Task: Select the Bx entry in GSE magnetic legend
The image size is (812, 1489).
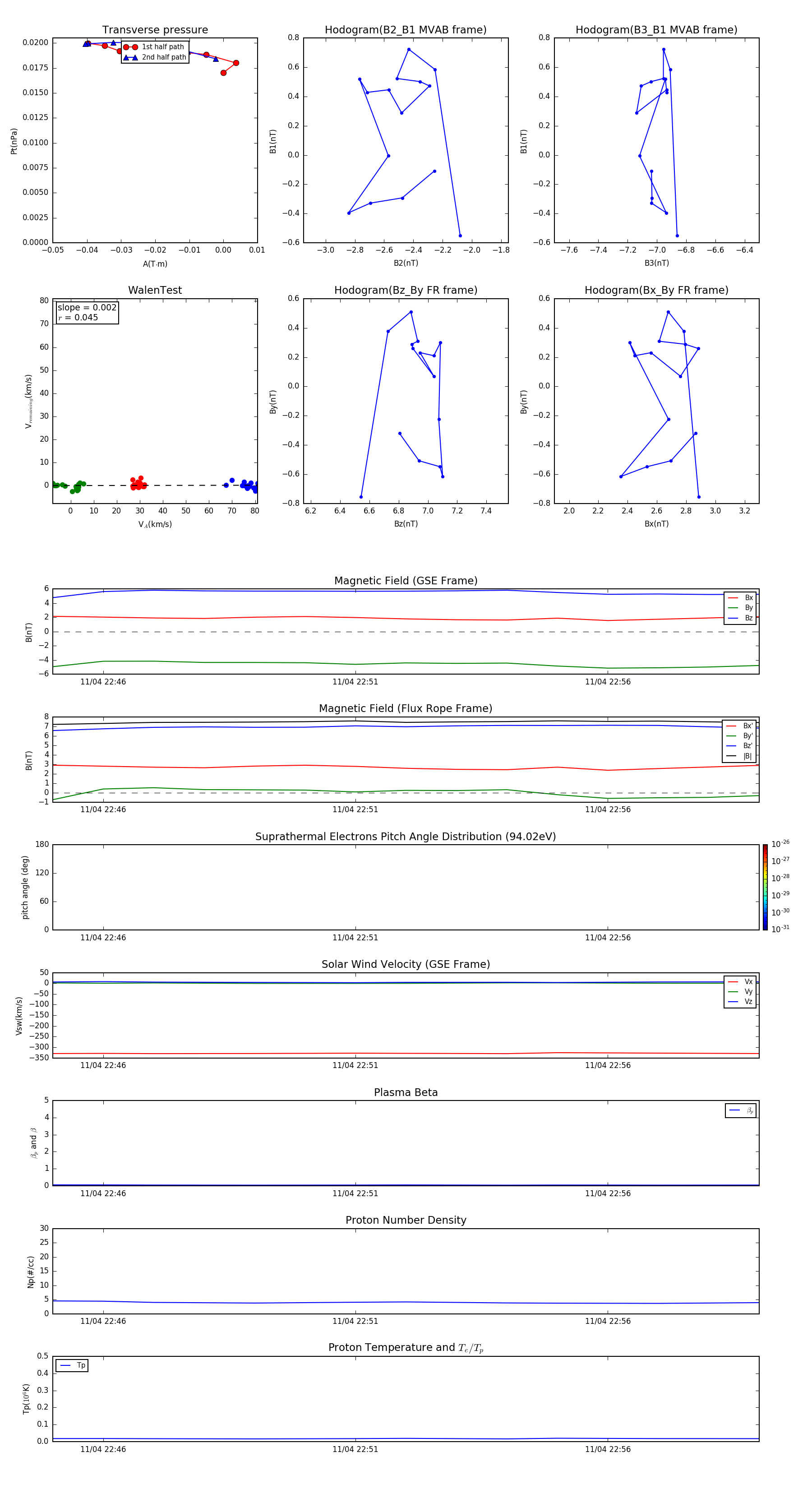Action: point(740,598)
